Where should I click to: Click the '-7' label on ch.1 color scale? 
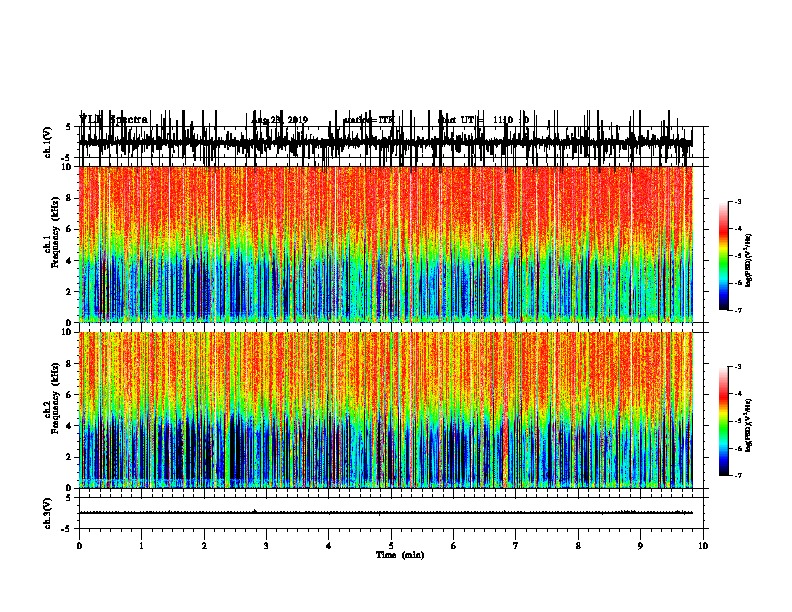738,310
